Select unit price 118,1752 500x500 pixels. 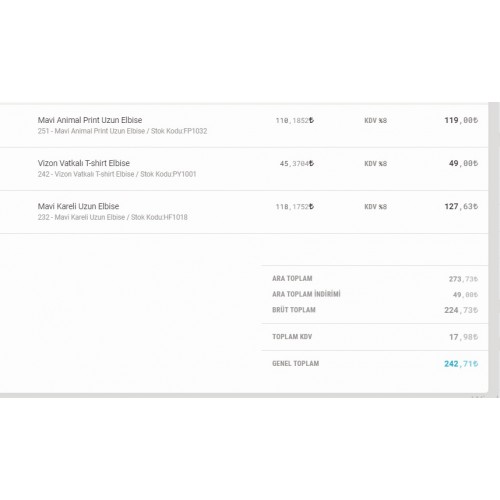295,207
